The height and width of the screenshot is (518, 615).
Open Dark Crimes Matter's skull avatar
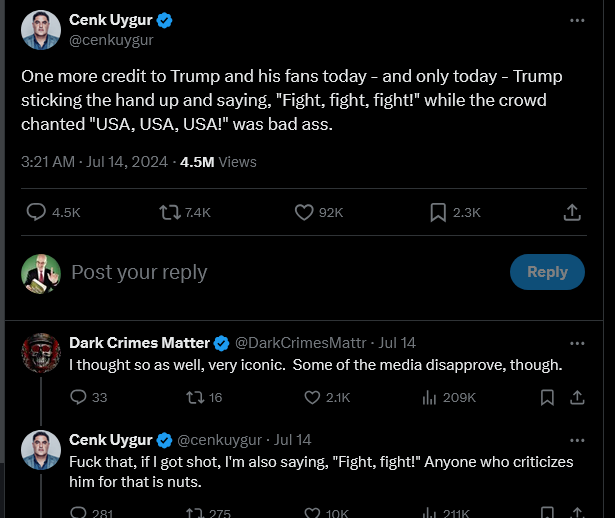click(x=41, y=353)
